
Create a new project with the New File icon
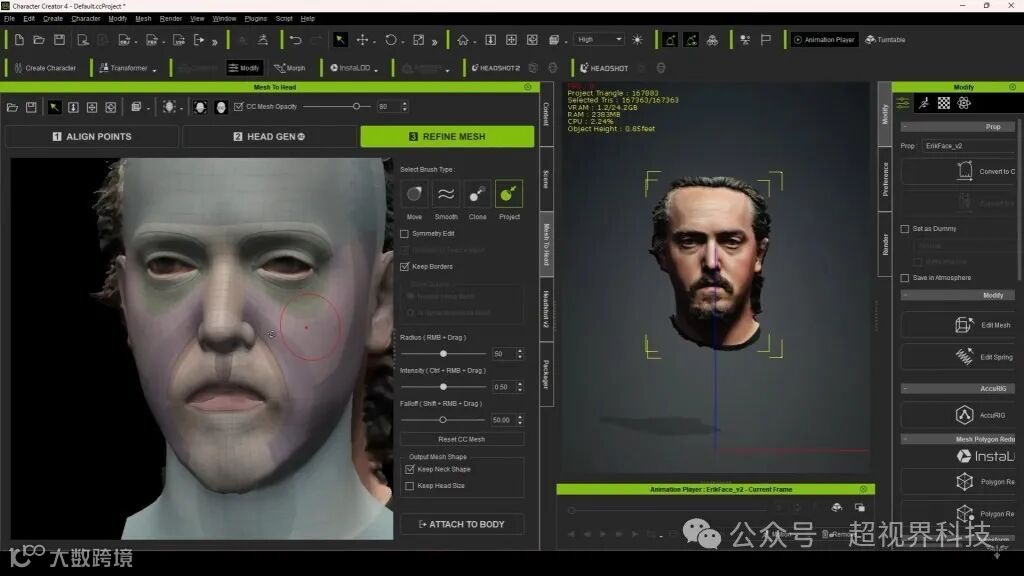pyautogui.click(x=19, y=40)
